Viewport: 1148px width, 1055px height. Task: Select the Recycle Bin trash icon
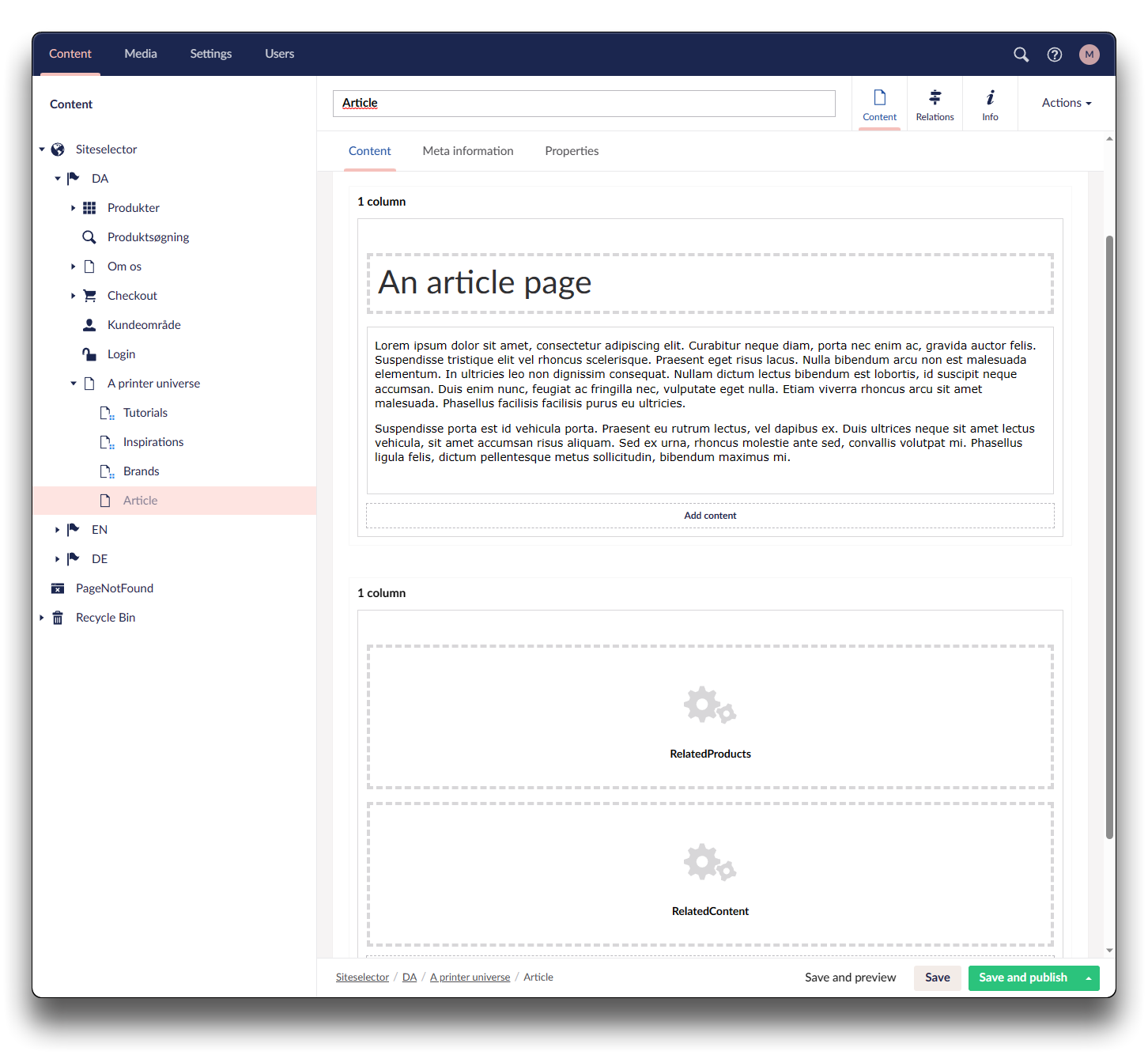[58, 618]
